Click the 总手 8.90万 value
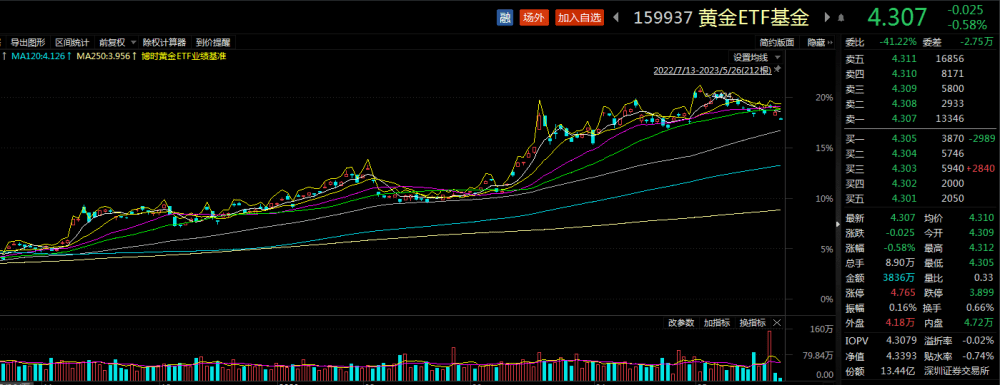 click(x=899, y=263)
